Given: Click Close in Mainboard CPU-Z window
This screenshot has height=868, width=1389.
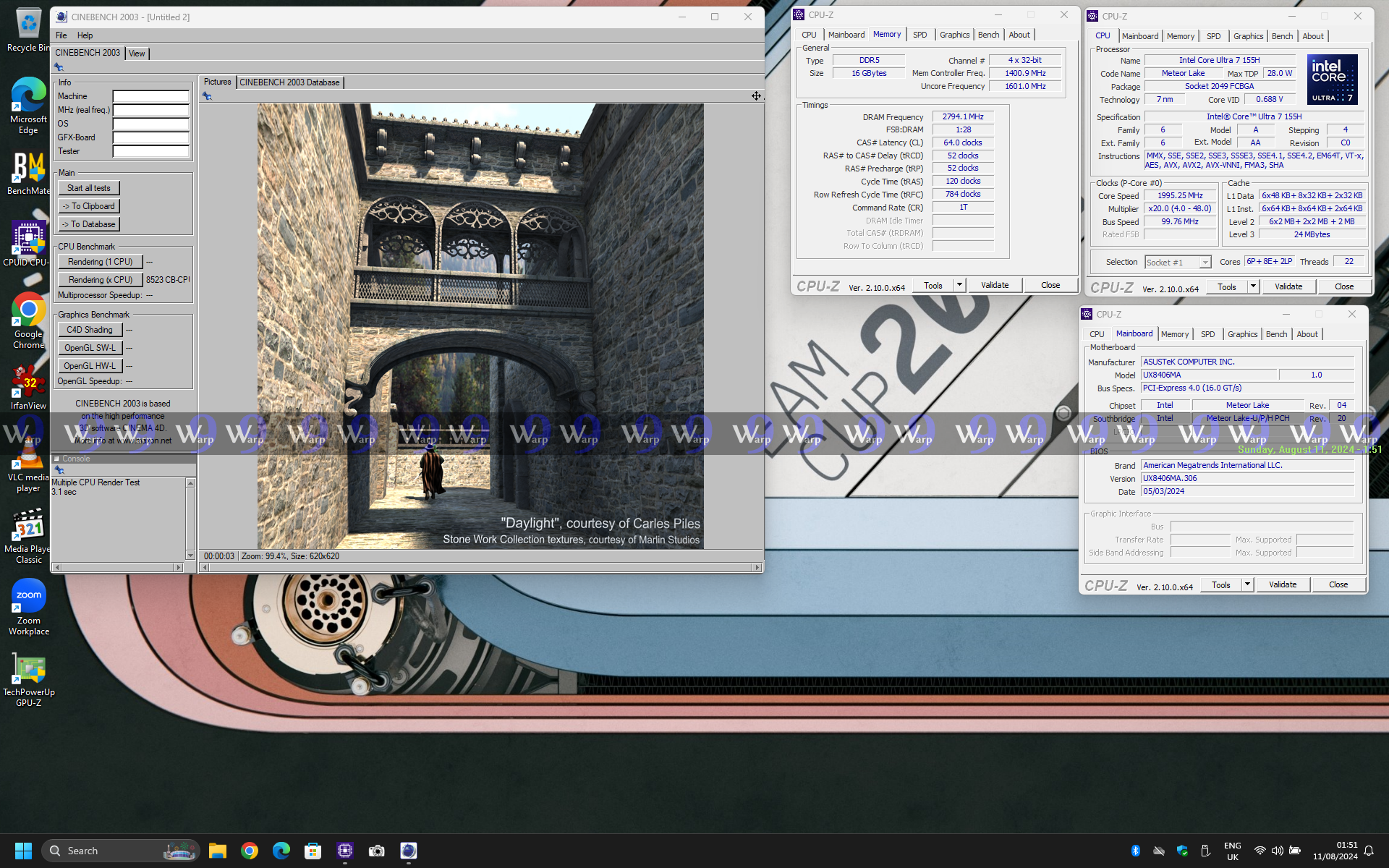Looking at the screenshot, I should pyautogui.click(x=1338, y=584).
